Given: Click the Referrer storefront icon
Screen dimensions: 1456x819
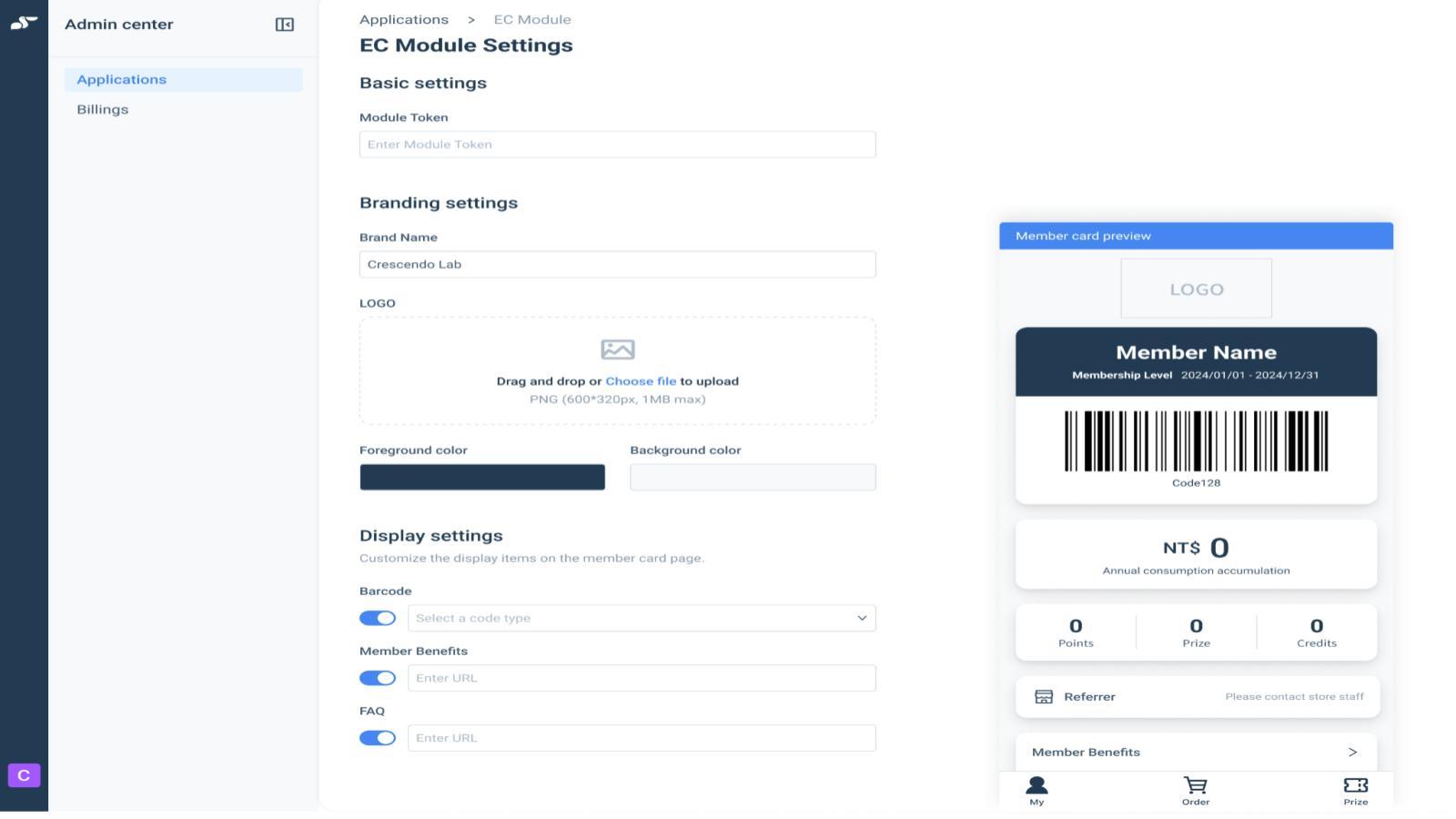Looking at the screenshot, I should coord(1043,696).
